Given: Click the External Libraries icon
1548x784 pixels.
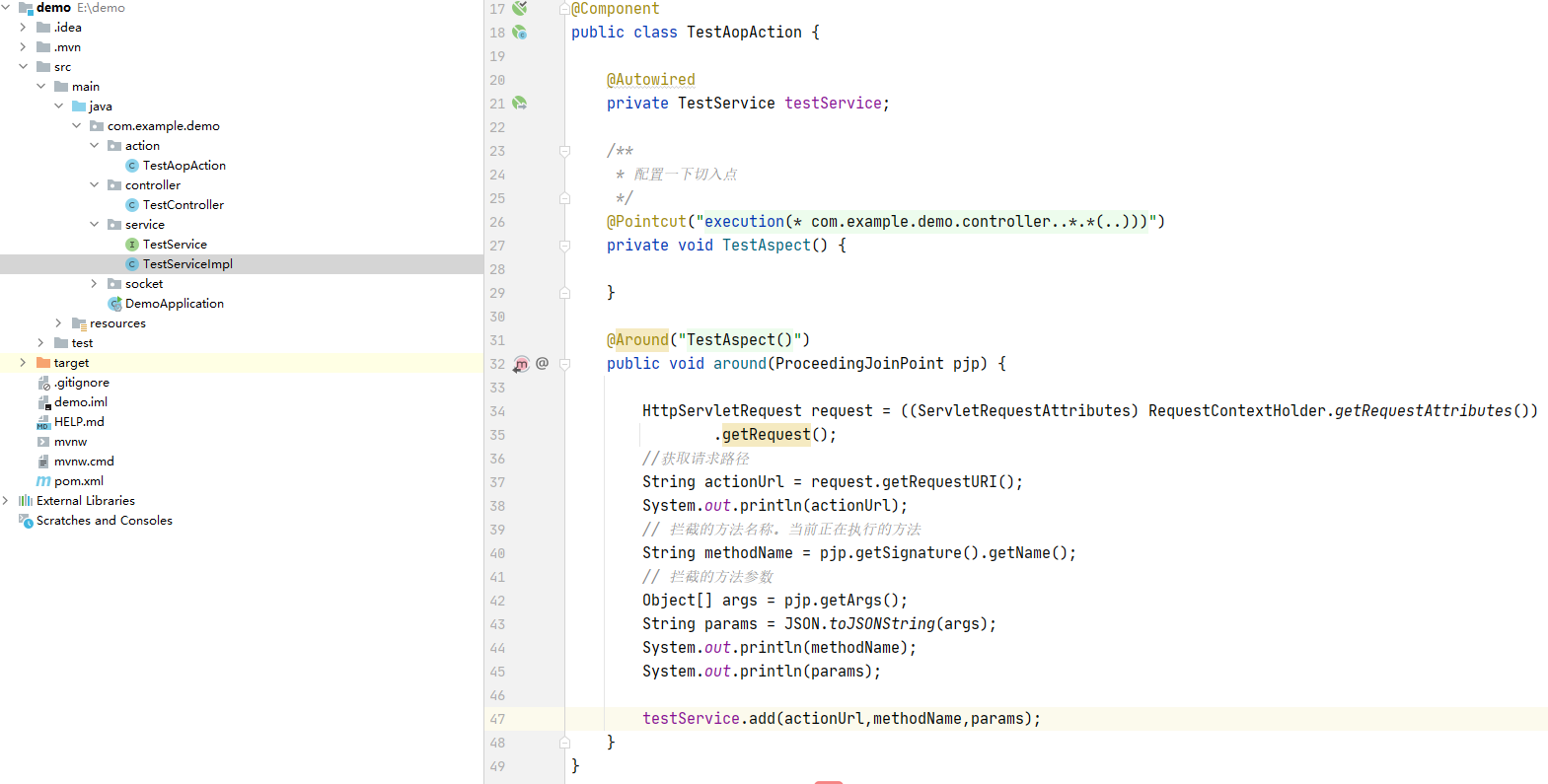Looking at the screenshot, I should coord(26,501).
